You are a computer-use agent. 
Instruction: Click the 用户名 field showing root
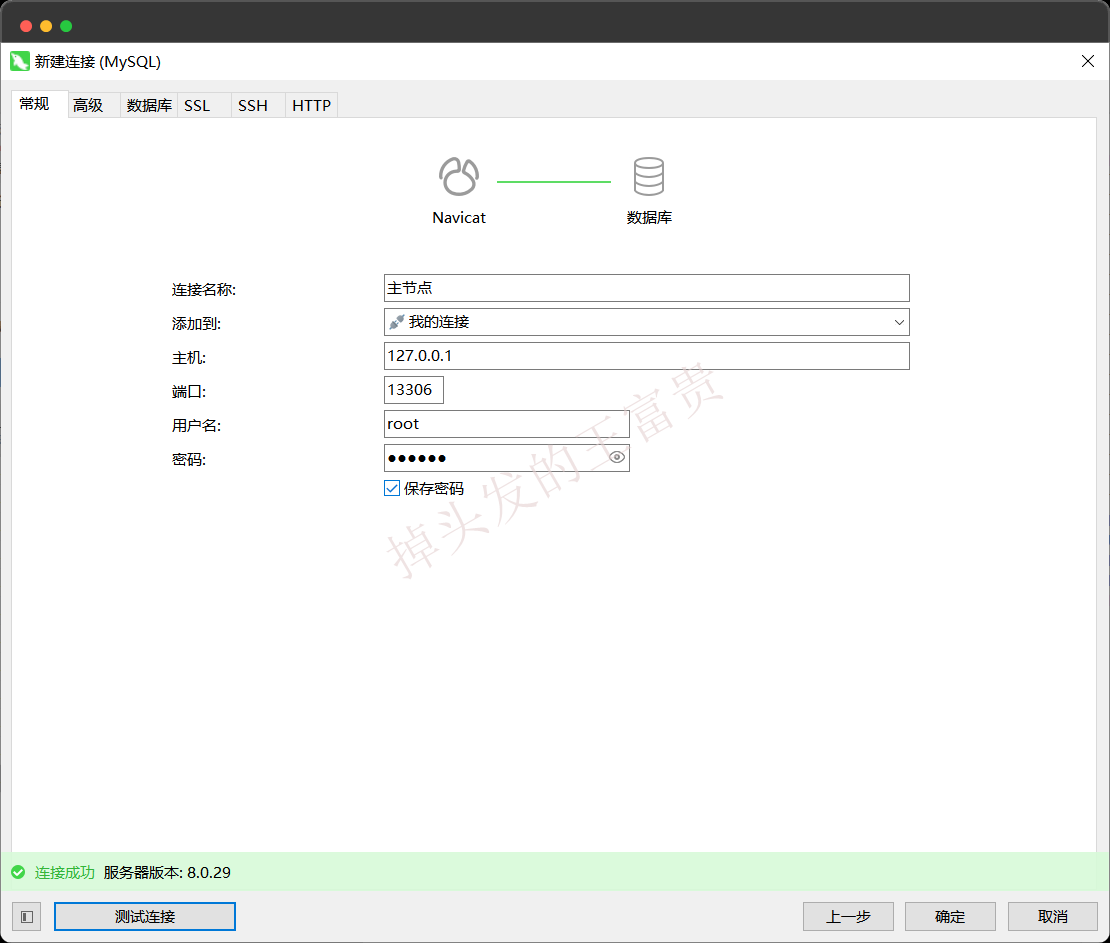(506, 424)
